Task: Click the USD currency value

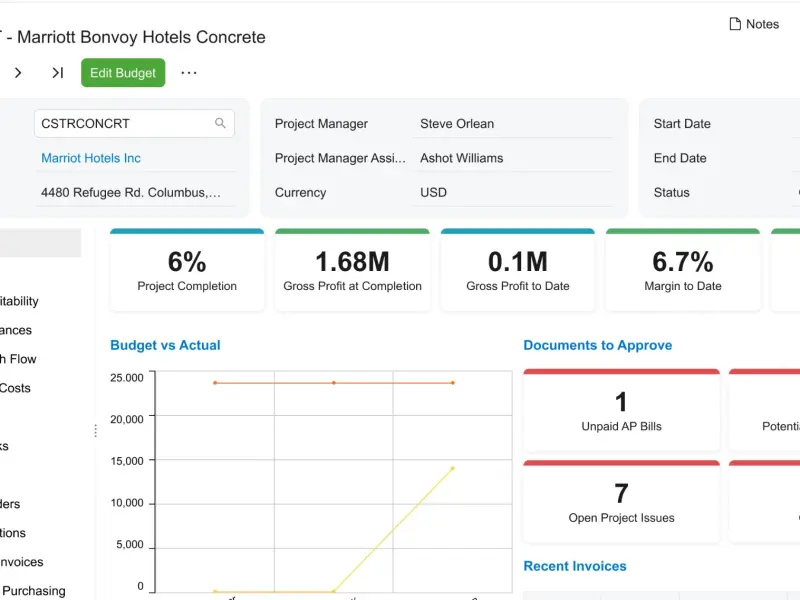Action: 433,192
